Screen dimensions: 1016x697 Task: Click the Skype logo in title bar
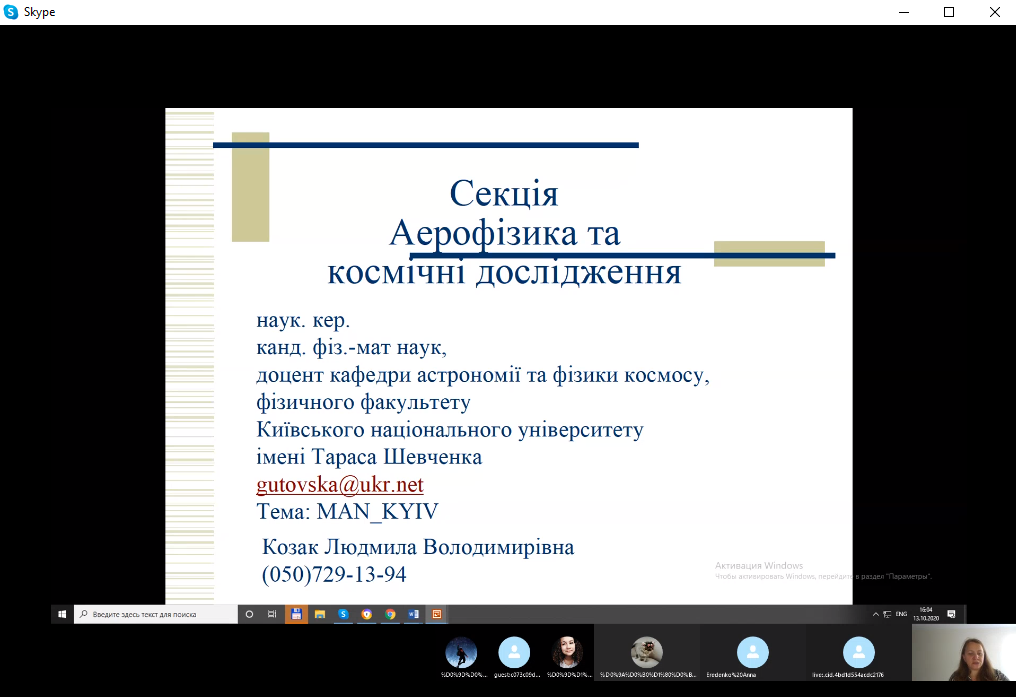[10, 12]
